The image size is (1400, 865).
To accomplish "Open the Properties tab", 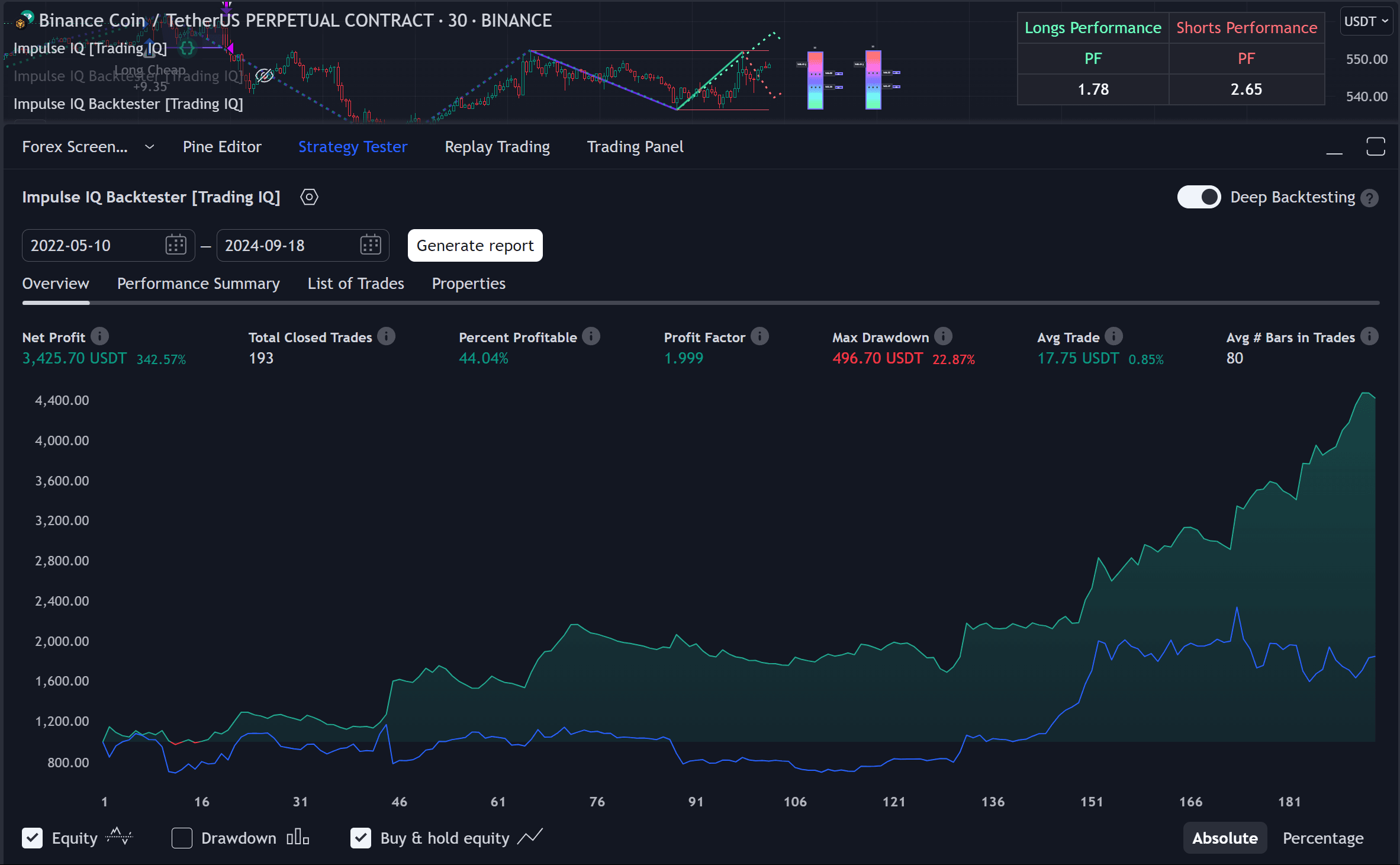I will [469, 284].
